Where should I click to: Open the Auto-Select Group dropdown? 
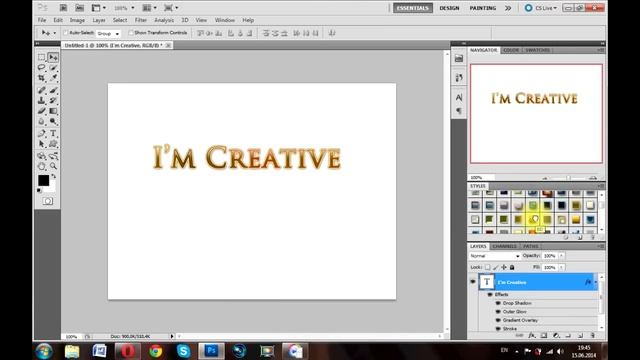[108, 33]
